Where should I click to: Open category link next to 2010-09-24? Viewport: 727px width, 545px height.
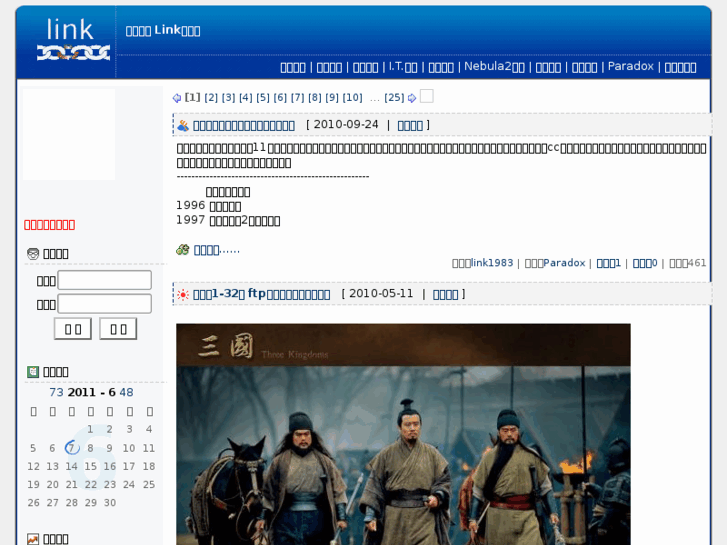point(410,125)
